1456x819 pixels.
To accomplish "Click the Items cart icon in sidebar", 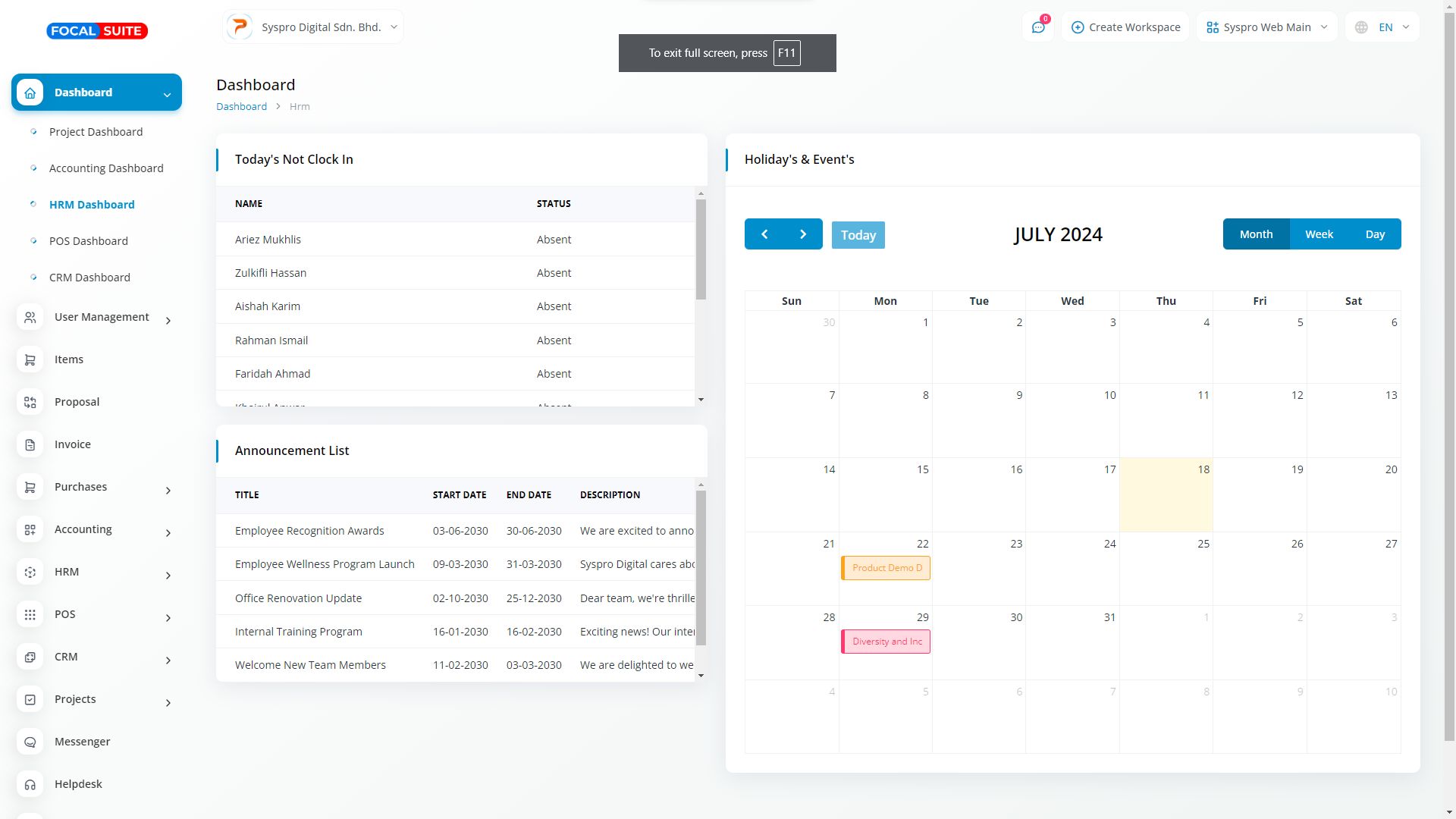I will [30, 359].
